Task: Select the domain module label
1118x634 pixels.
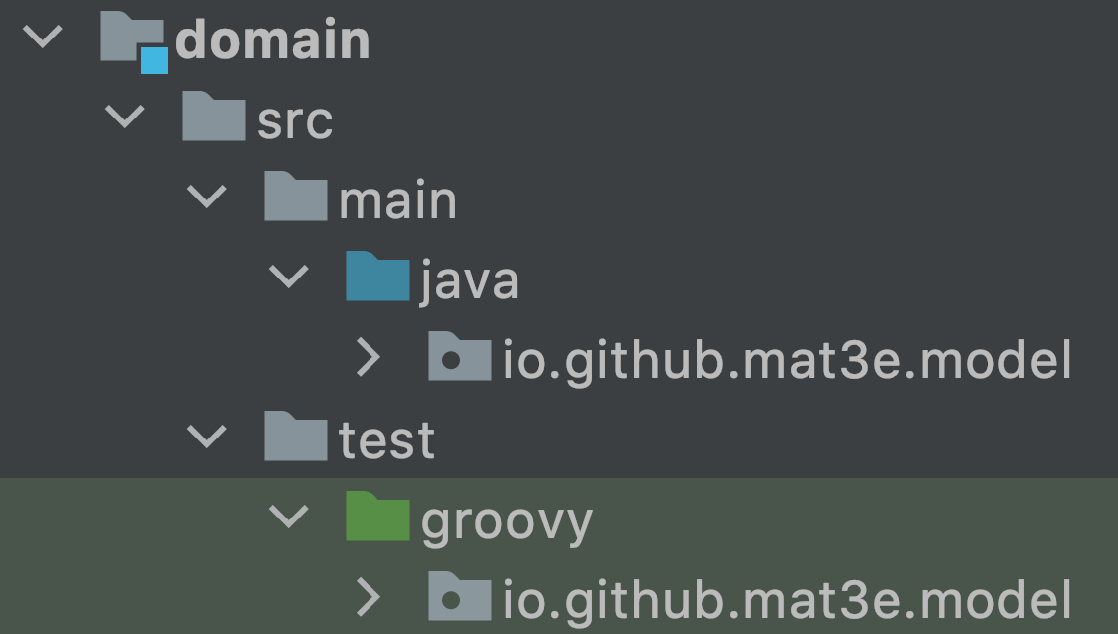Action: (x=272, y=40)
